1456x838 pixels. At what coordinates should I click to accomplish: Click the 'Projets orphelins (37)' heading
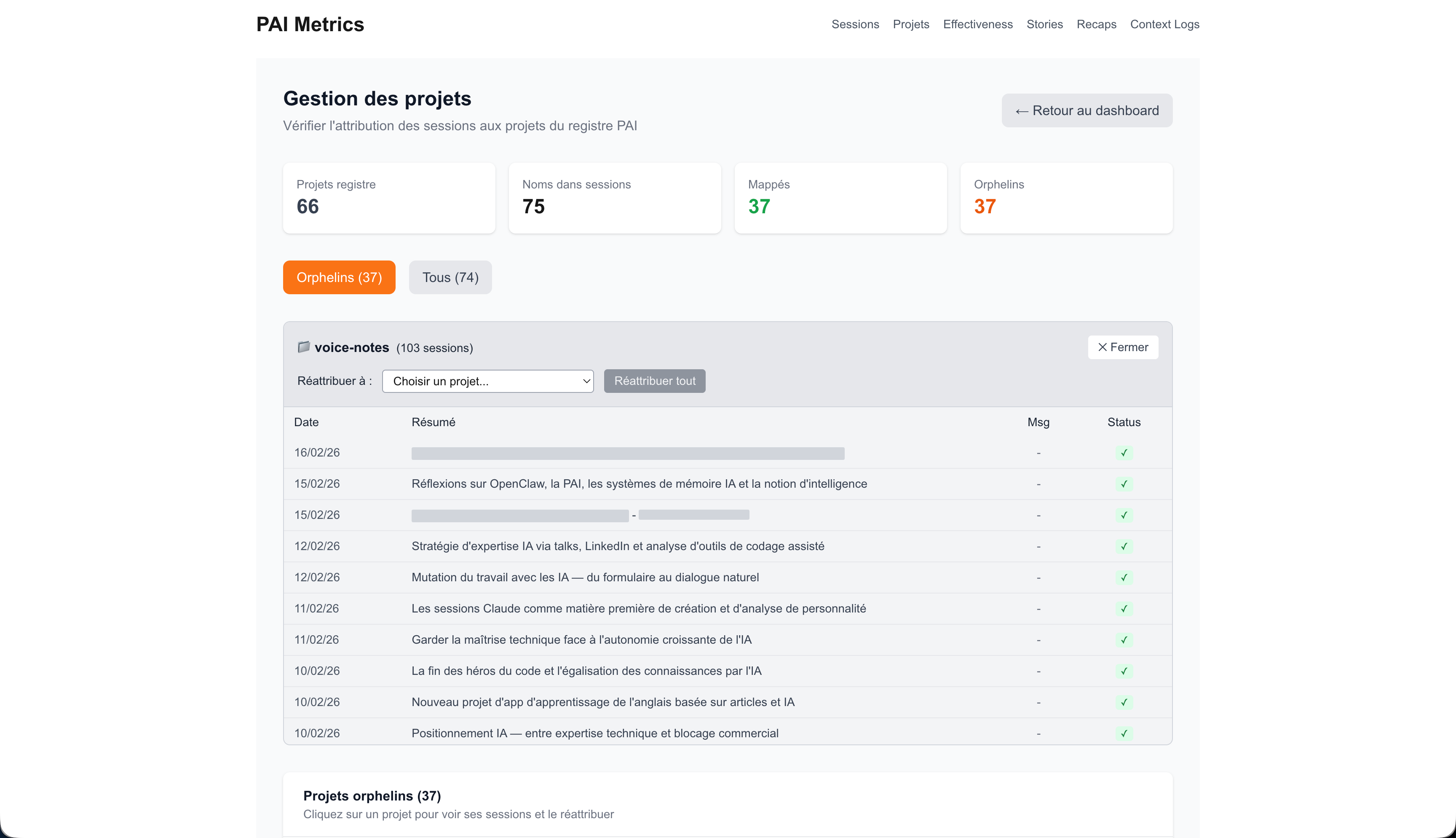pos(372,796)
